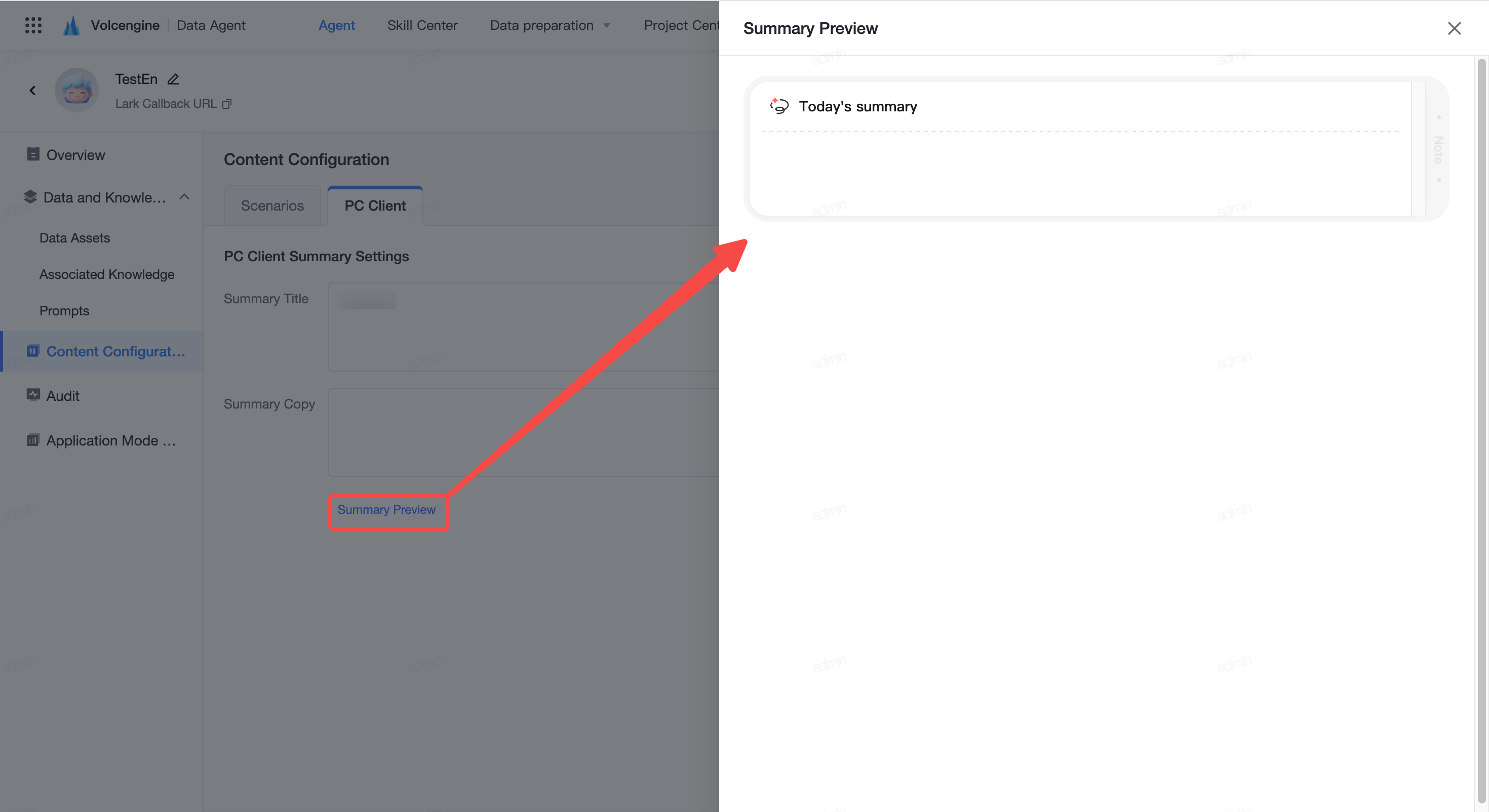Click the TestEn agent avatar
The height and width of the screenshot is (812, 1489).
click(77, 90)
